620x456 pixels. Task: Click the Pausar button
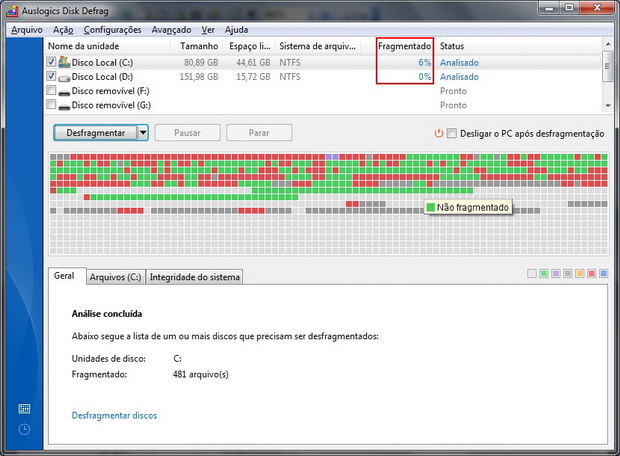[187, 133]
